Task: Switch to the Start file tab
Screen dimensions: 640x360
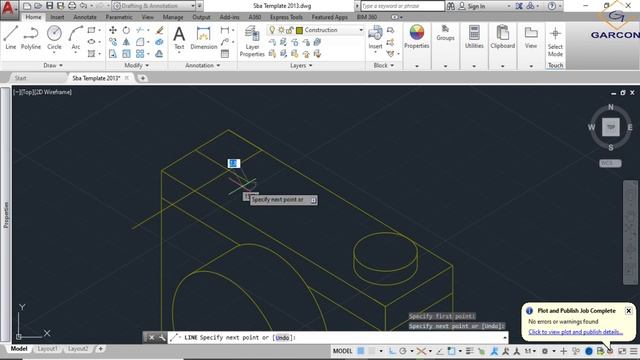Action: click(x=20, y=78)
